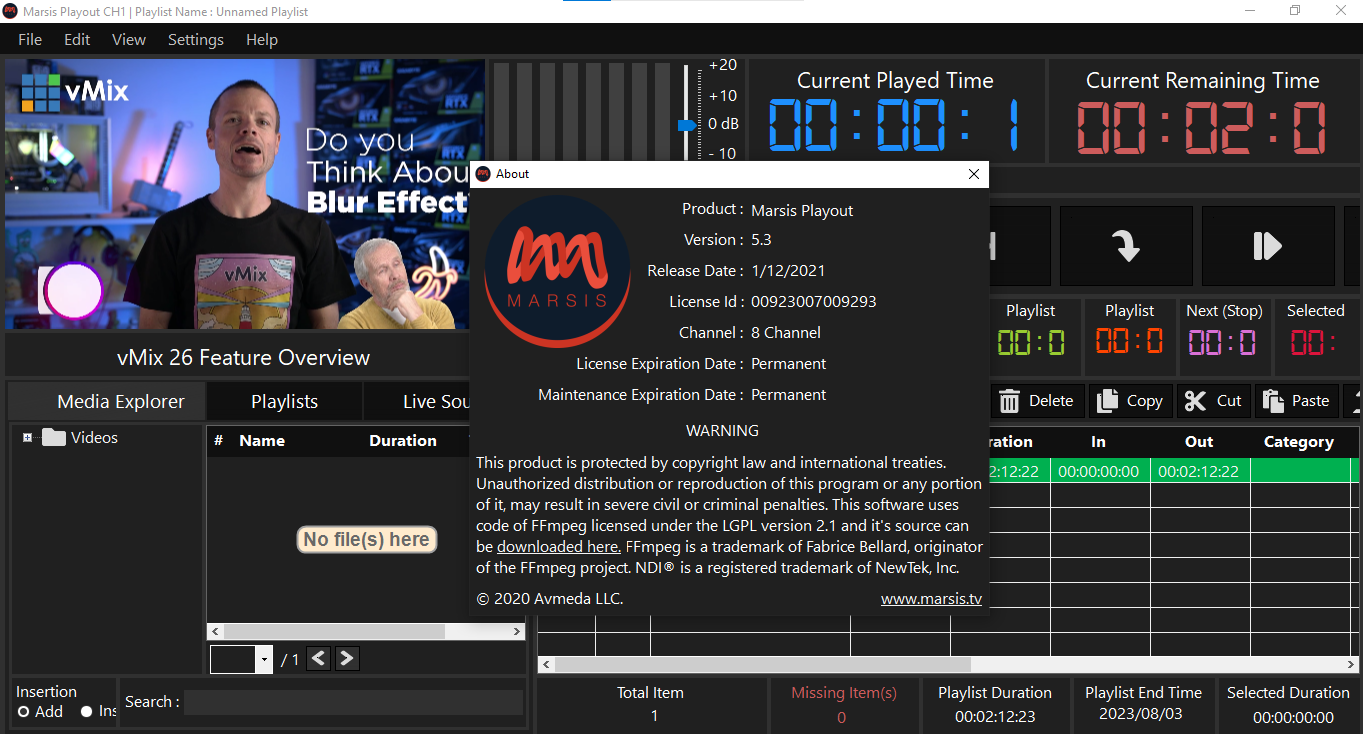Click the media list horizontal scrollbar

(x=366, y=632)
